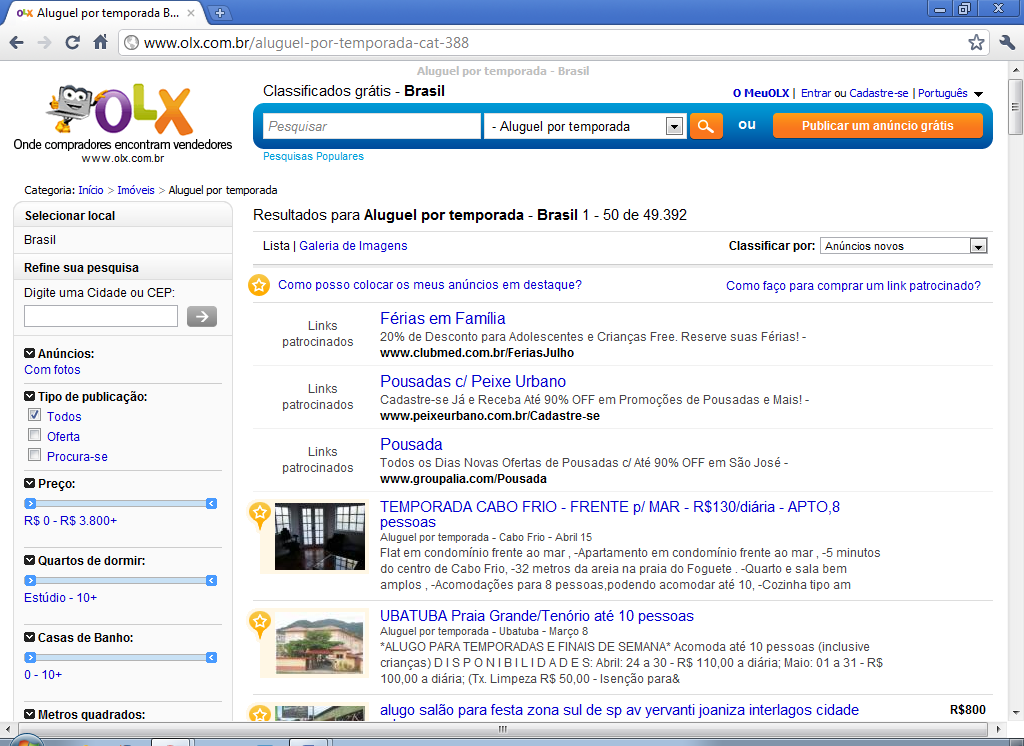Image resolution: width=1024 pixels, height=746 pixels.
Task: Open Pousadas c/ Peixe Urbano link
Action: click(473, 381)
